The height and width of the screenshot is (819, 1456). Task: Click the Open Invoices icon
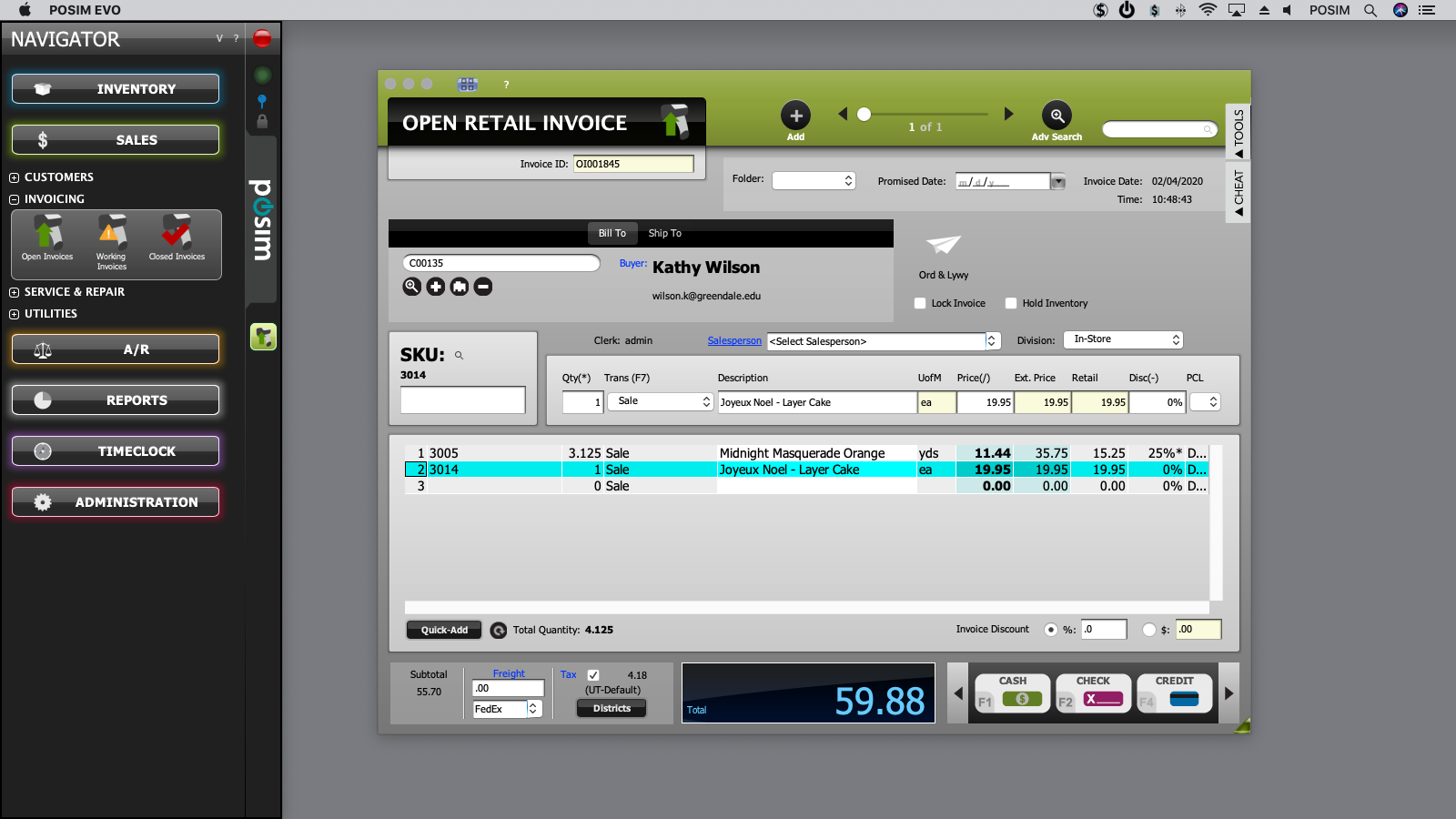pos(46,235)
